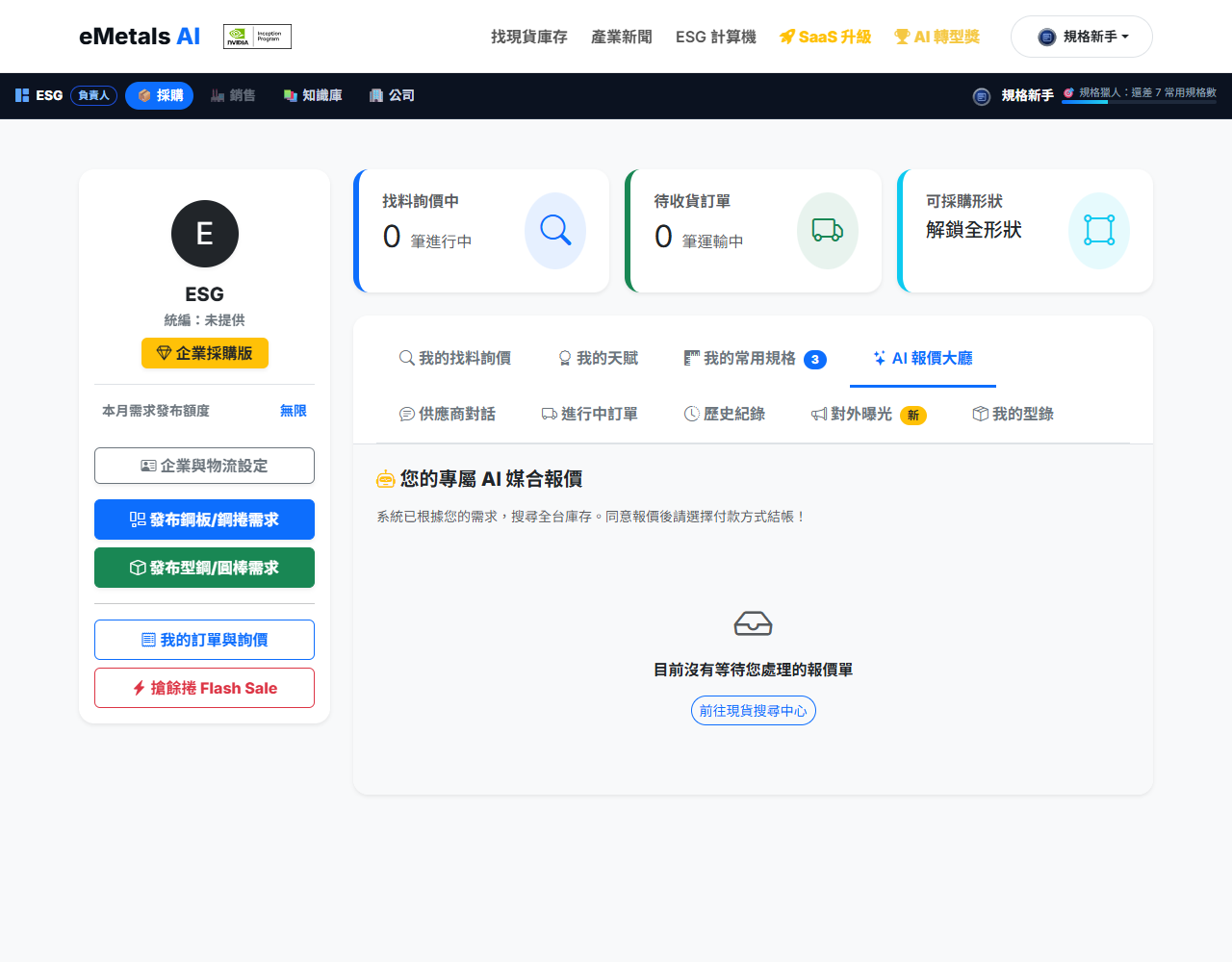Screen dimensions: 1232x962
Task: Click the ESG profile avatar circle
Action: pyautogui.click(x=205, y=234)
